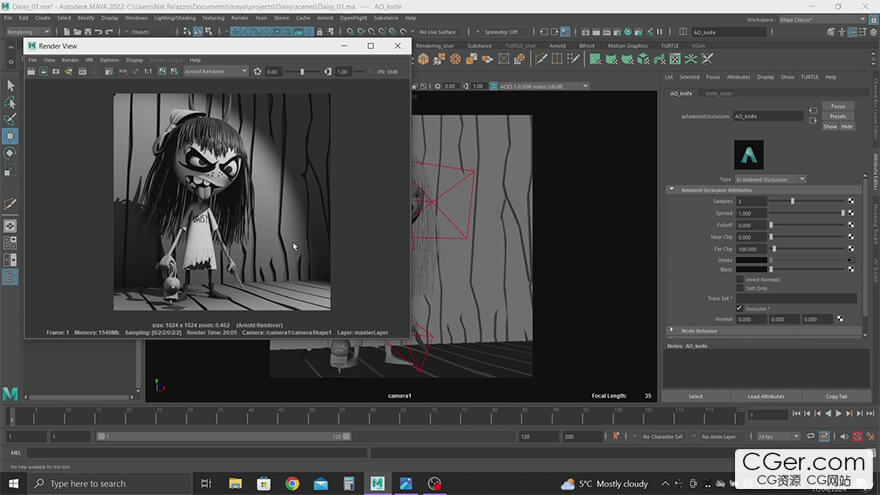Screen dimensions: 880x495
Task: Collapse Ambient Occlusion Attributes section
Action: point(671,190)
